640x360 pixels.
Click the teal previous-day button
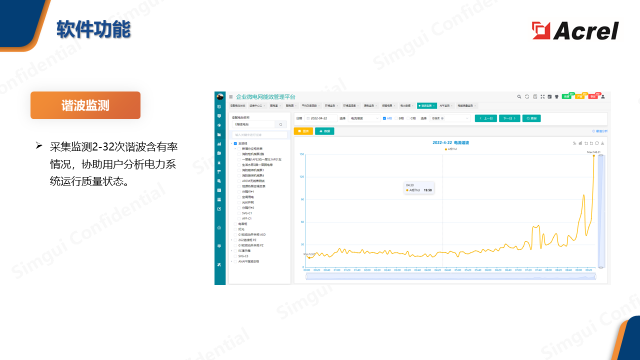point(486,118)
